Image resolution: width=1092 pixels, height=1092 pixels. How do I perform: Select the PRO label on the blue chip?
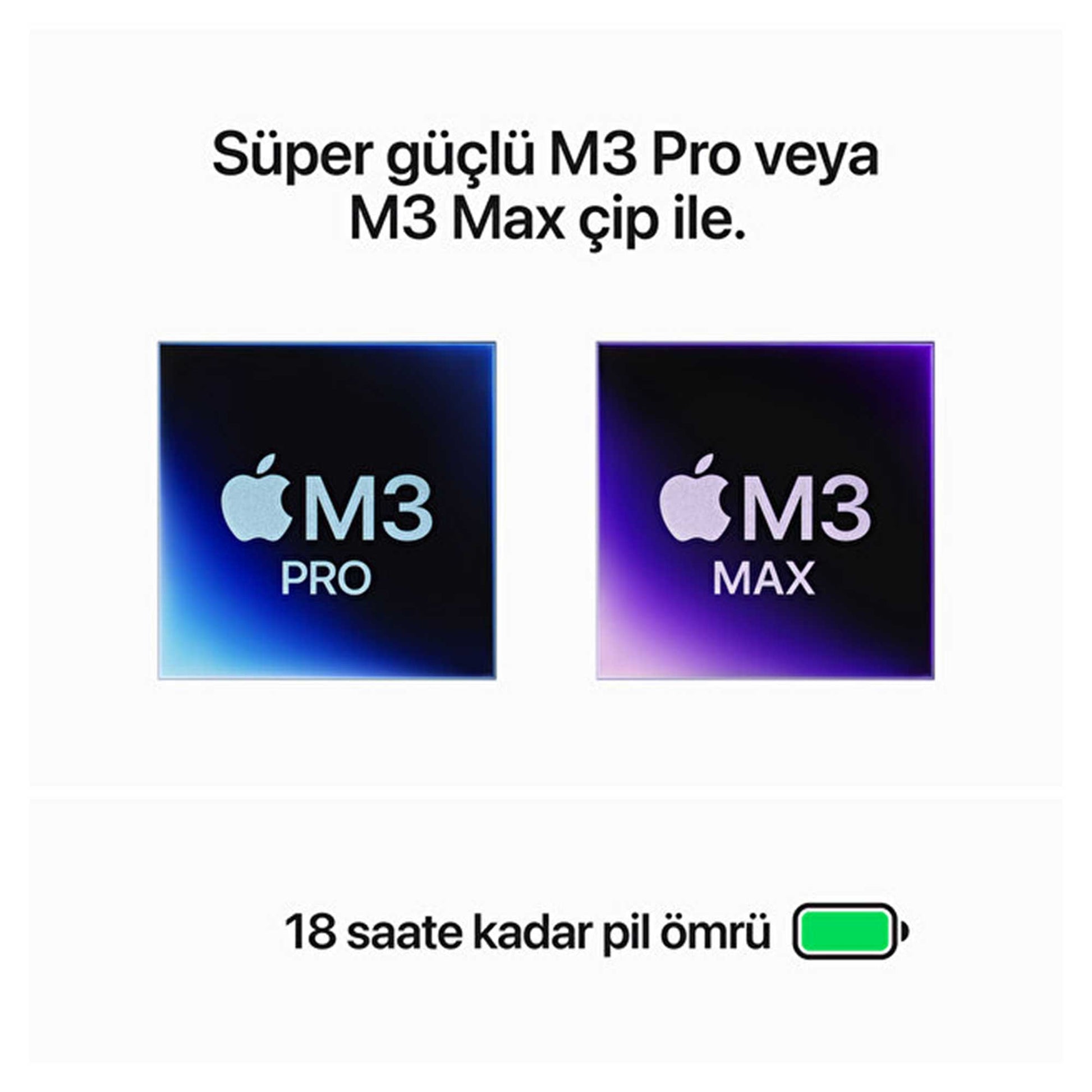tap(326, 578)
